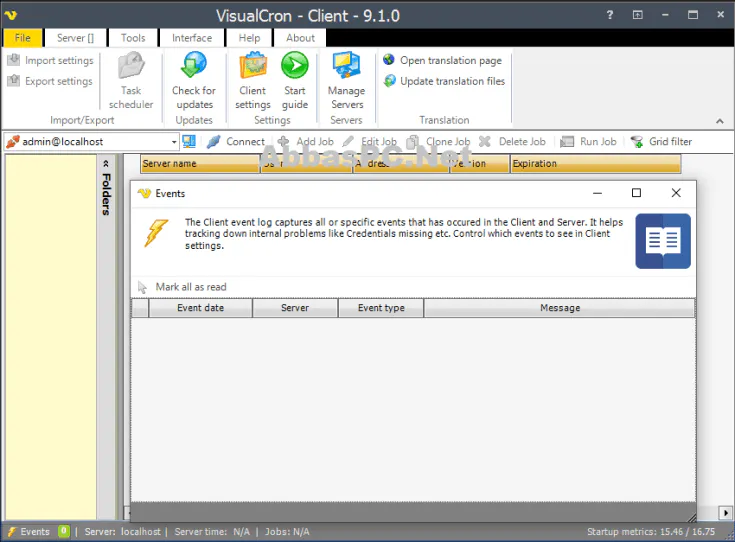Open the Tools ribbon tab
The width and height of the screenshot is (735, 542).
click(133, 38)
